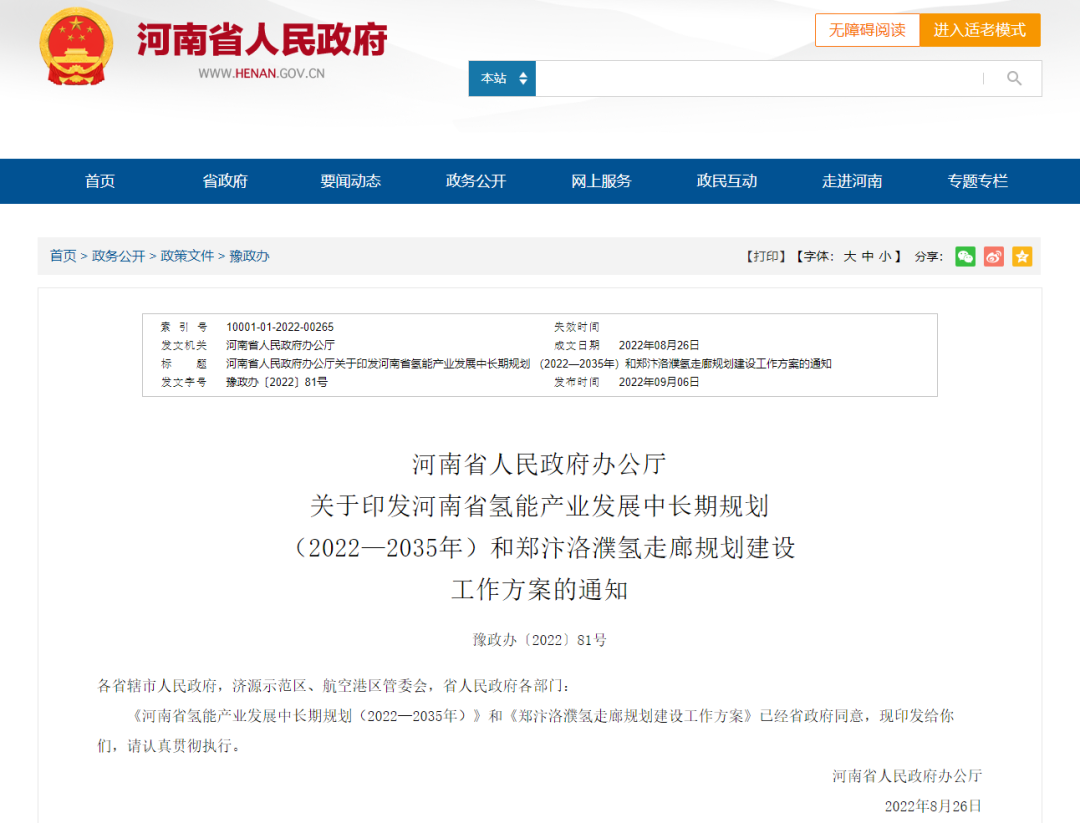1080x823 pixels.
Task: Click the WWW.HENAN.GOV.CN site address text
Action: (262, 74)
